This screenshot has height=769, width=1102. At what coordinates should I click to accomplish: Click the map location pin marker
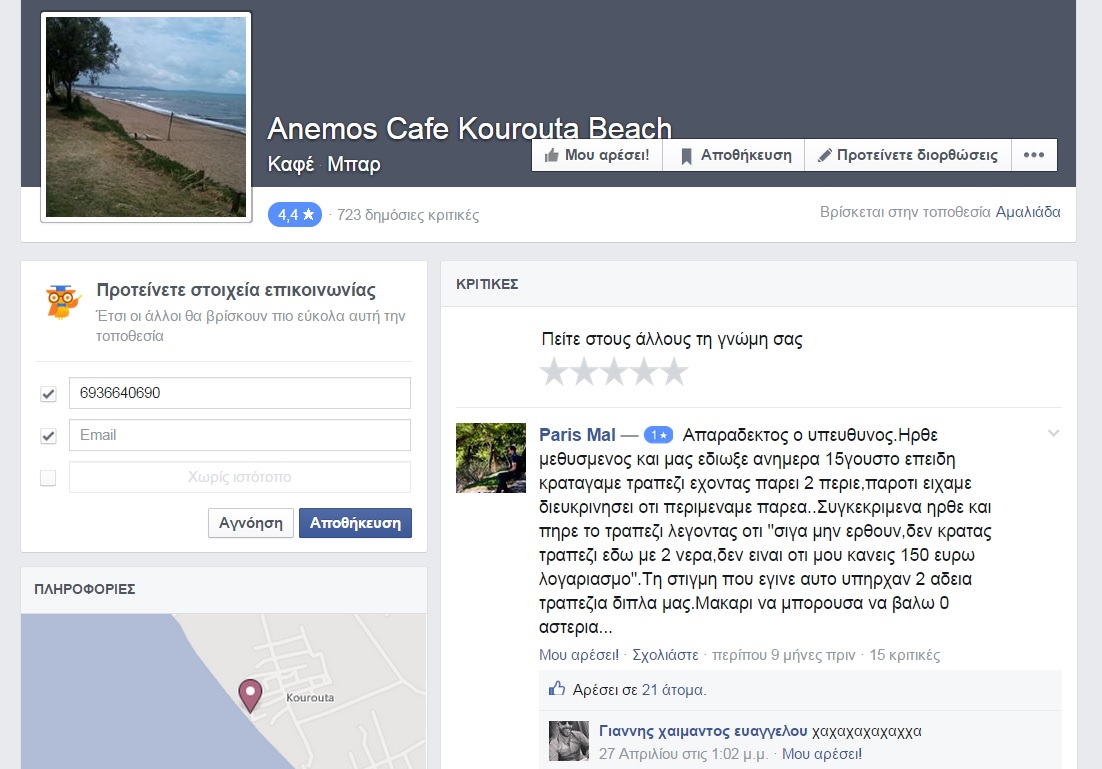coord(250,695)
